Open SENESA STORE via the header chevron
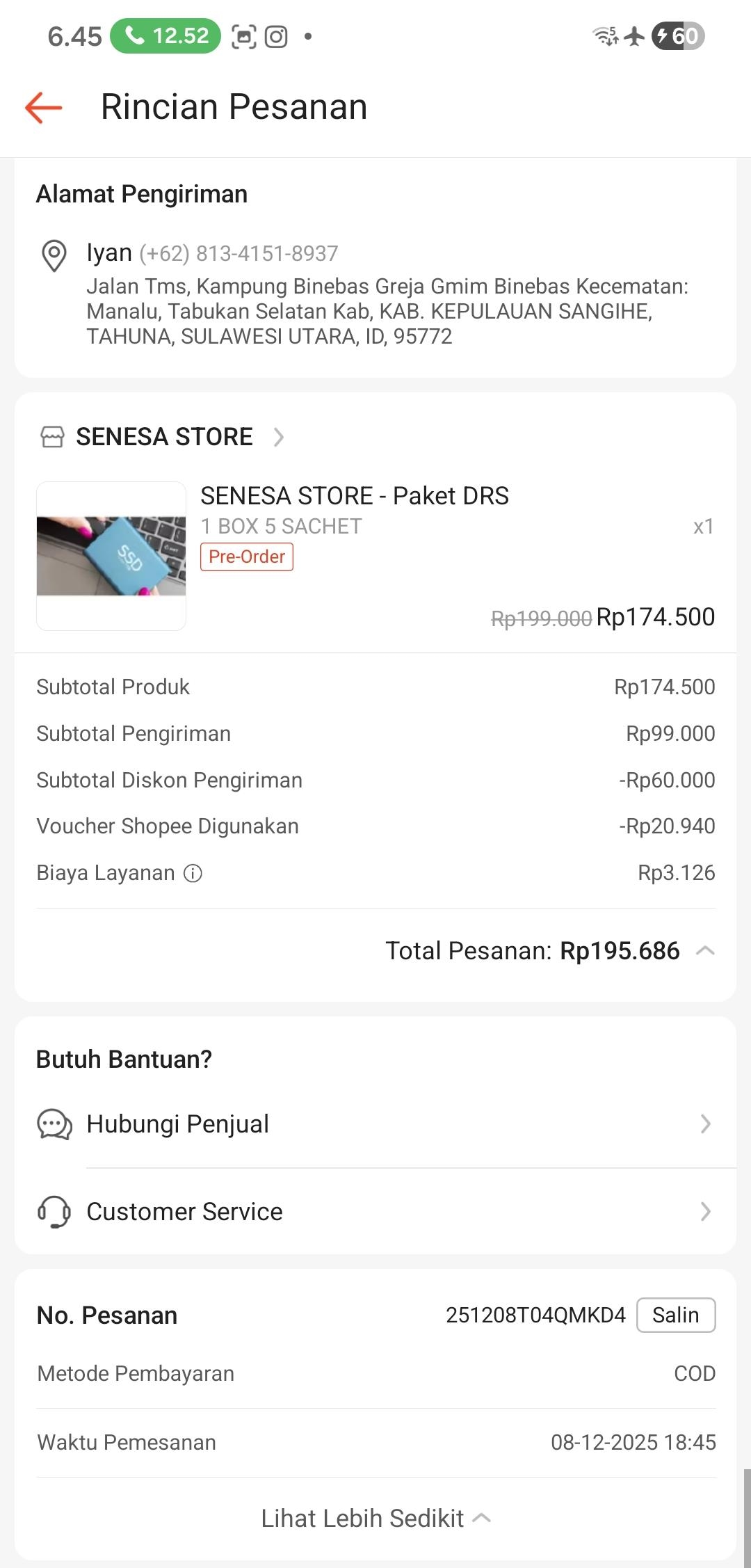The height and width of the screenshot is (1568, 751). pyautogui.click(x=279, y=437)
